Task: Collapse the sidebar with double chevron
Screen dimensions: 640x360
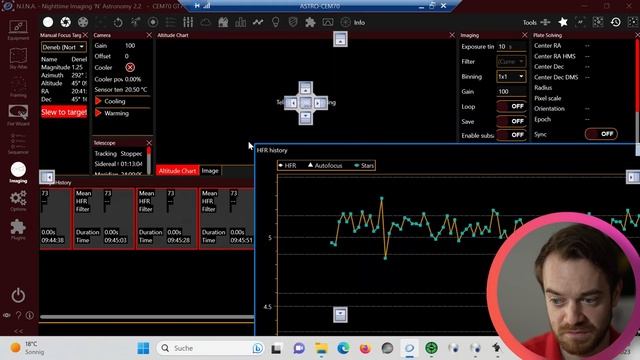Action: [18, 331]
